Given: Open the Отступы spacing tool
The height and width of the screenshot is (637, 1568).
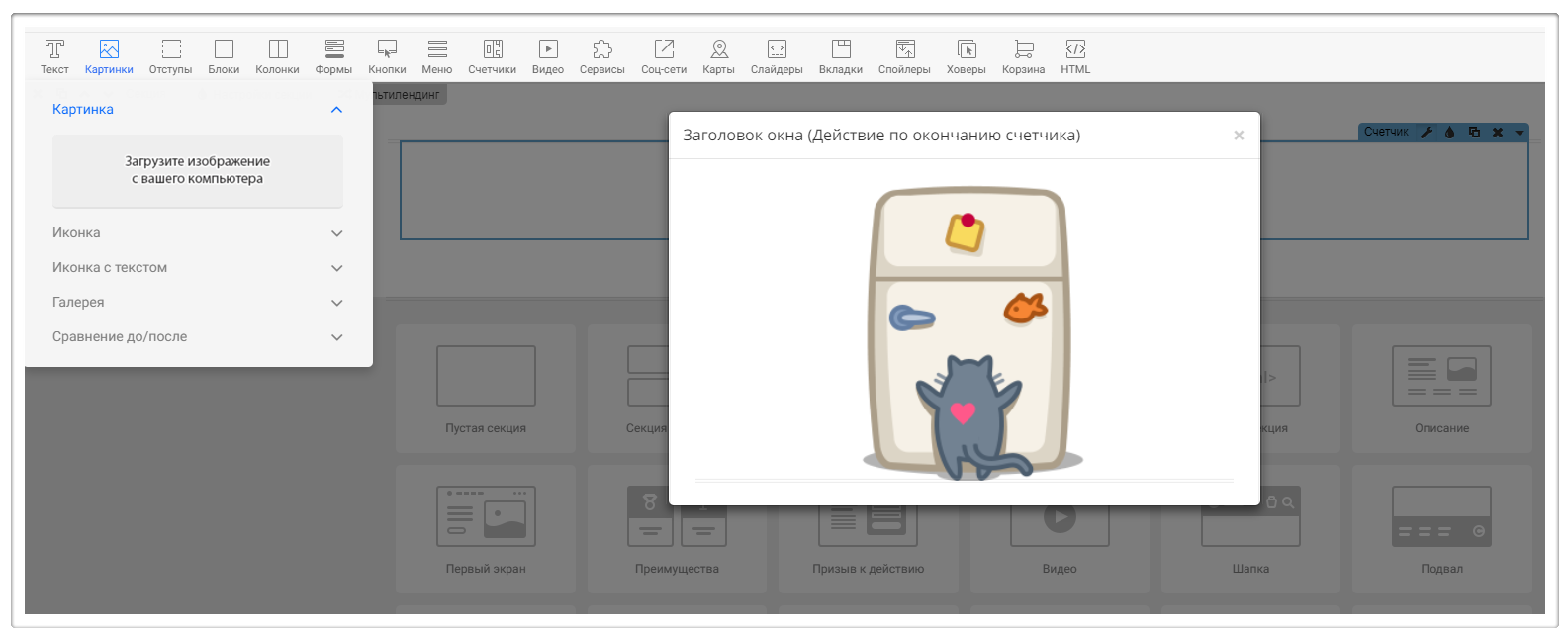Looking at the screenshot, I should pos(170,56).
